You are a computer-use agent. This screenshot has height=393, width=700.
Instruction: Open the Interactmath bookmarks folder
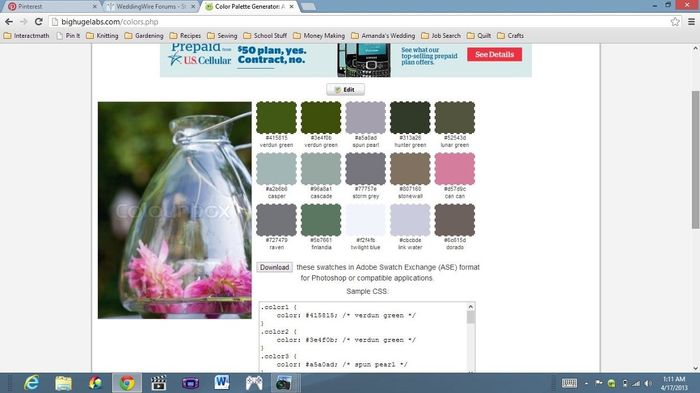[27, 36]
